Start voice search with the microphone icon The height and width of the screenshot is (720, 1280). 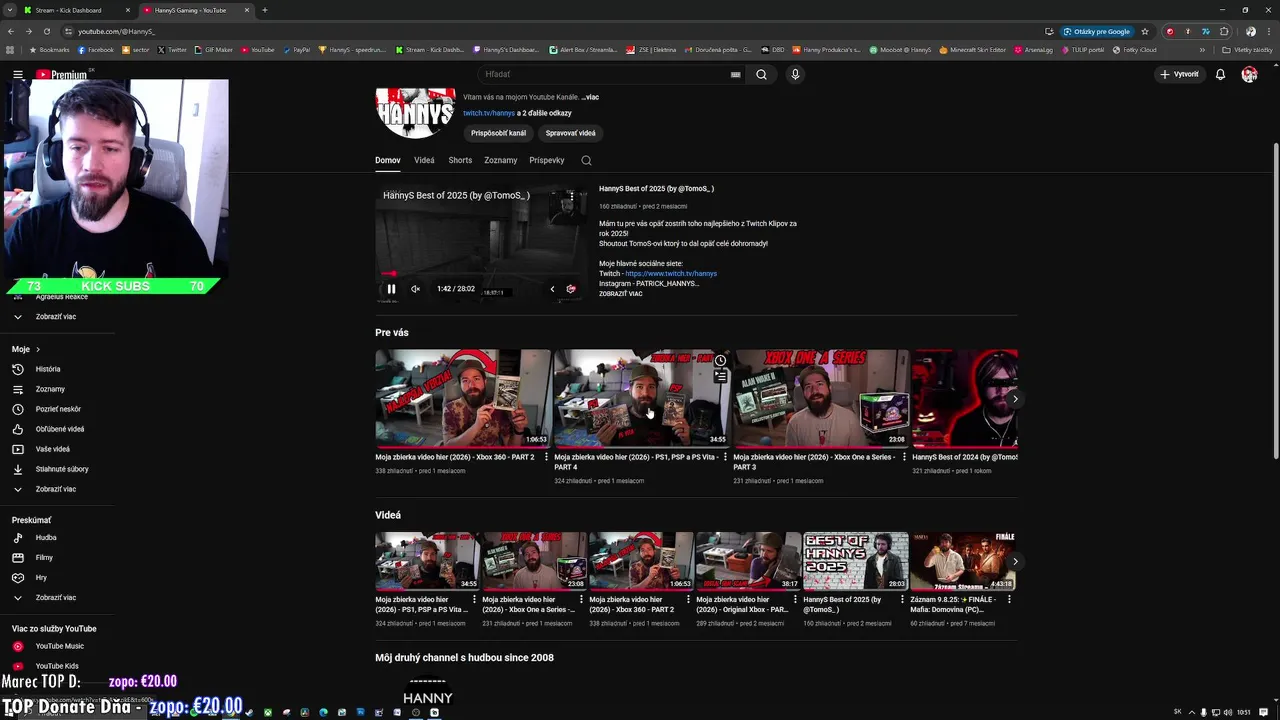(795, 74)
